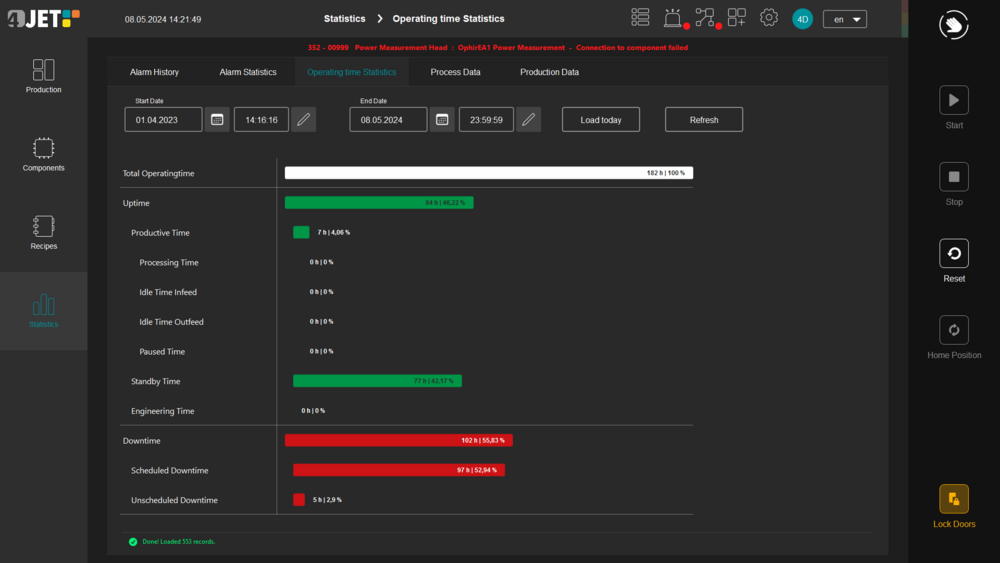Click the red Downtime progress bar
This screenshot has width=1000, height=563.
coord(398,440)
